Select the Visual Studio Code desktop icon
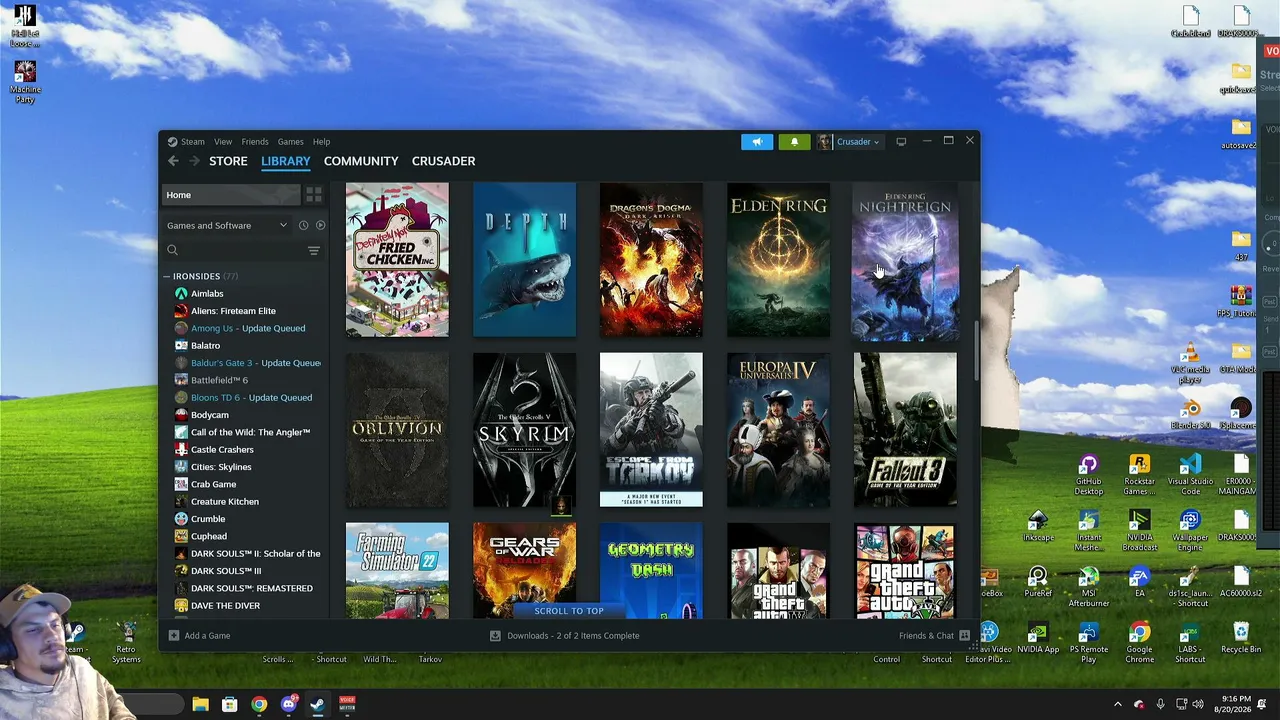Image resolution: width=1280 pixels, height=720 pixels. [x=1190, y=475]
